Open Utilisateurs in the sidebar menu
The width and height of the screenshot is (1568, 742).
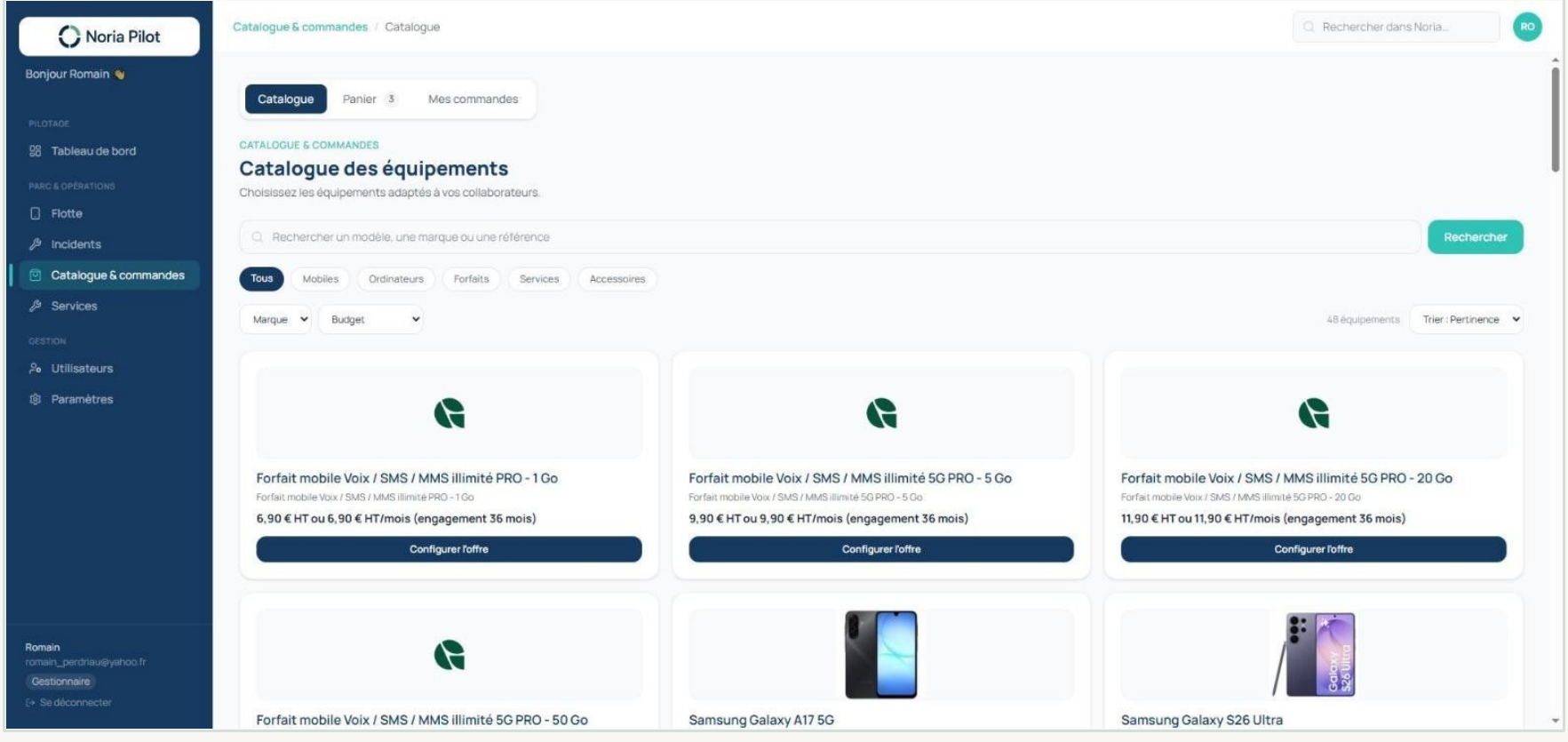pos(82,369)
